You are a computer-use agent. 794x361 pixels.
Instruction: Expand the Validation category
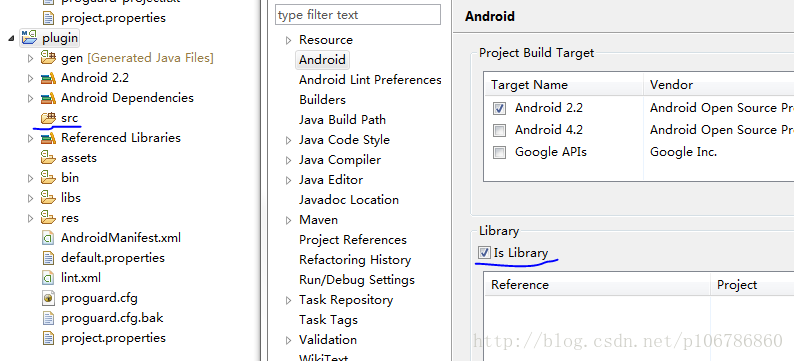288,340
